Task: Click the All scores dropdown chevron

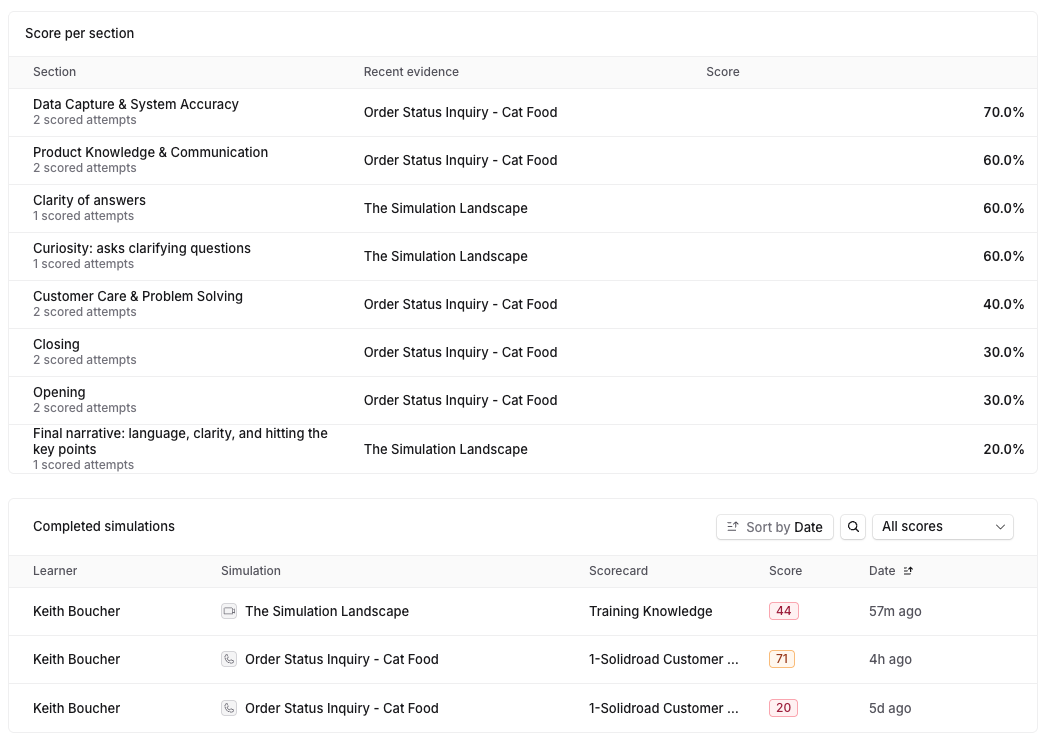Action: tap(1000, 527)
